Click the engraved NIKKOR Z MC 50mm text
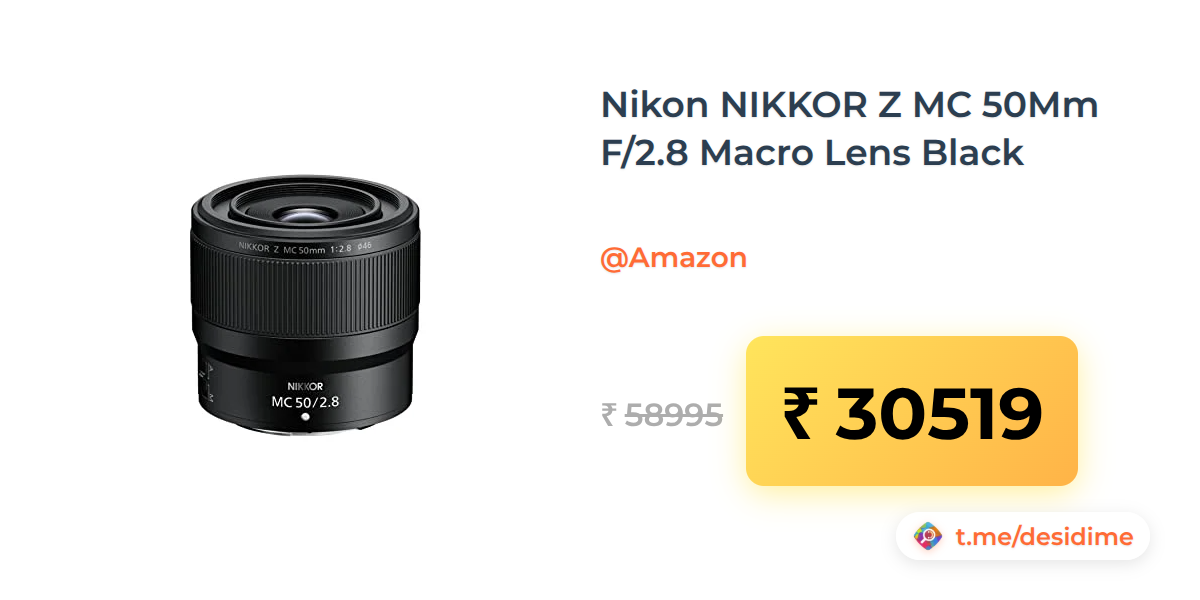The image size is (1200, 600). [x=305, y=246]
